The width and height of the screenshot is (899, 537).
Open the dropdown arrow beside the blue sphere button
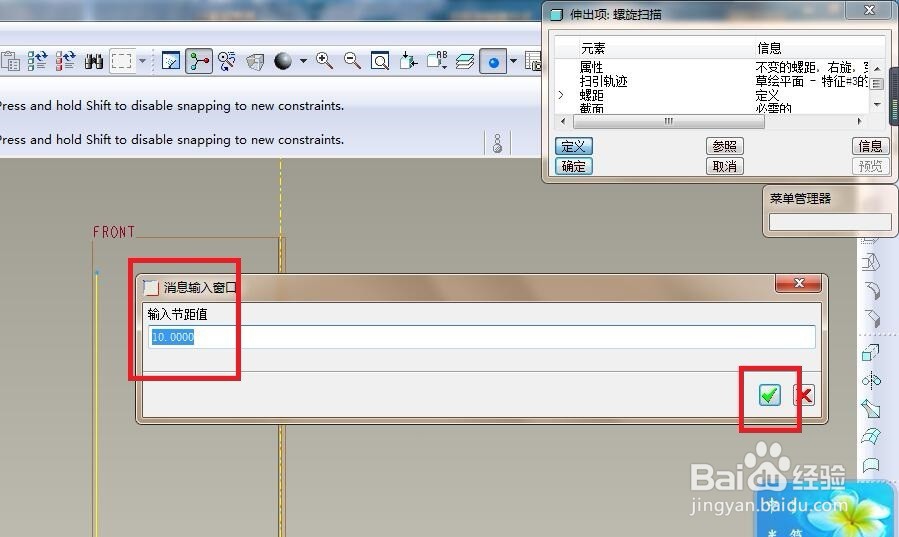(x=514, y=61)
